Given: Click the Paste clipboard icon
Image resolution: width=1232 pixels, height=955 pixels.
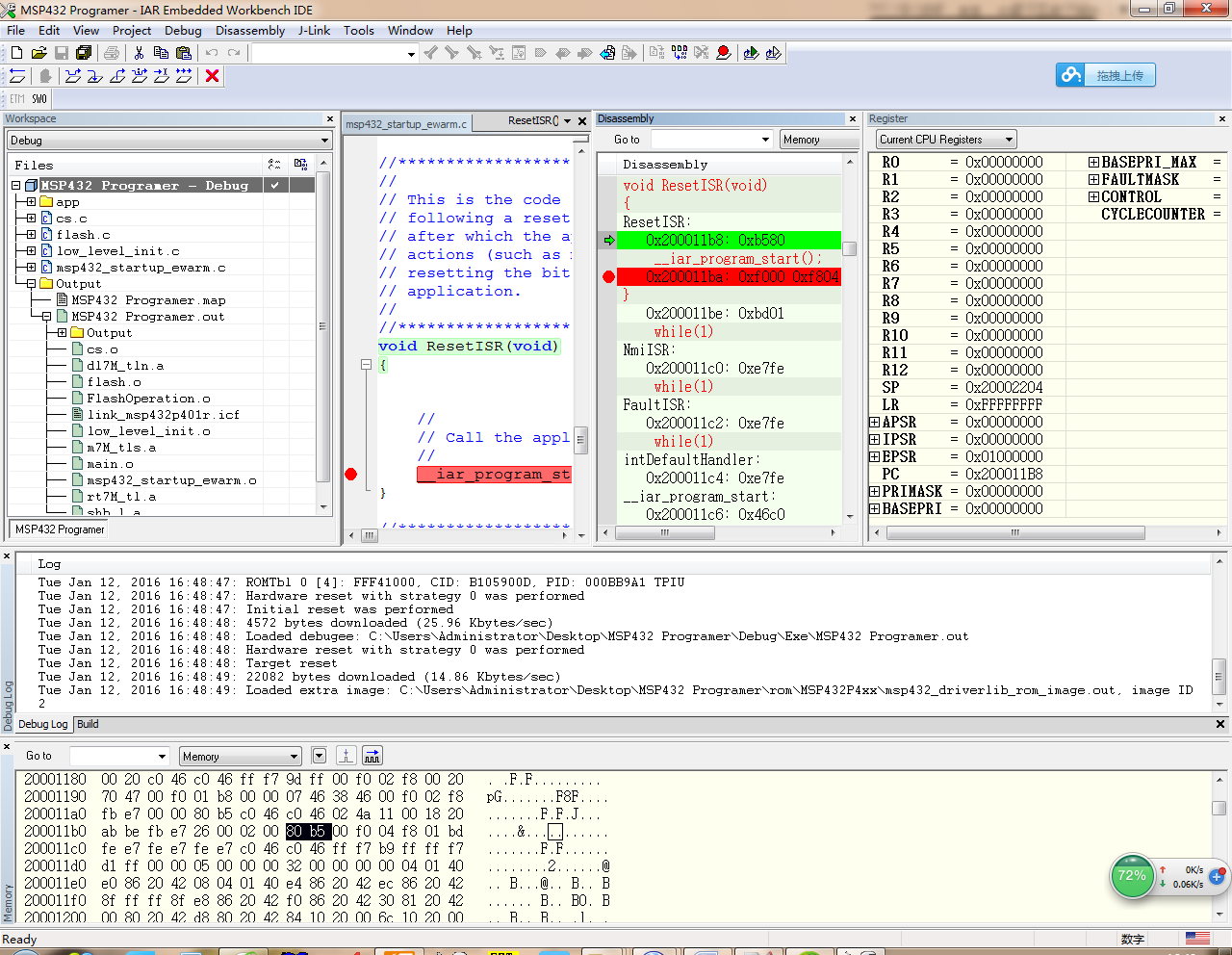Looking at the screenshot, I should coord(183,53).
